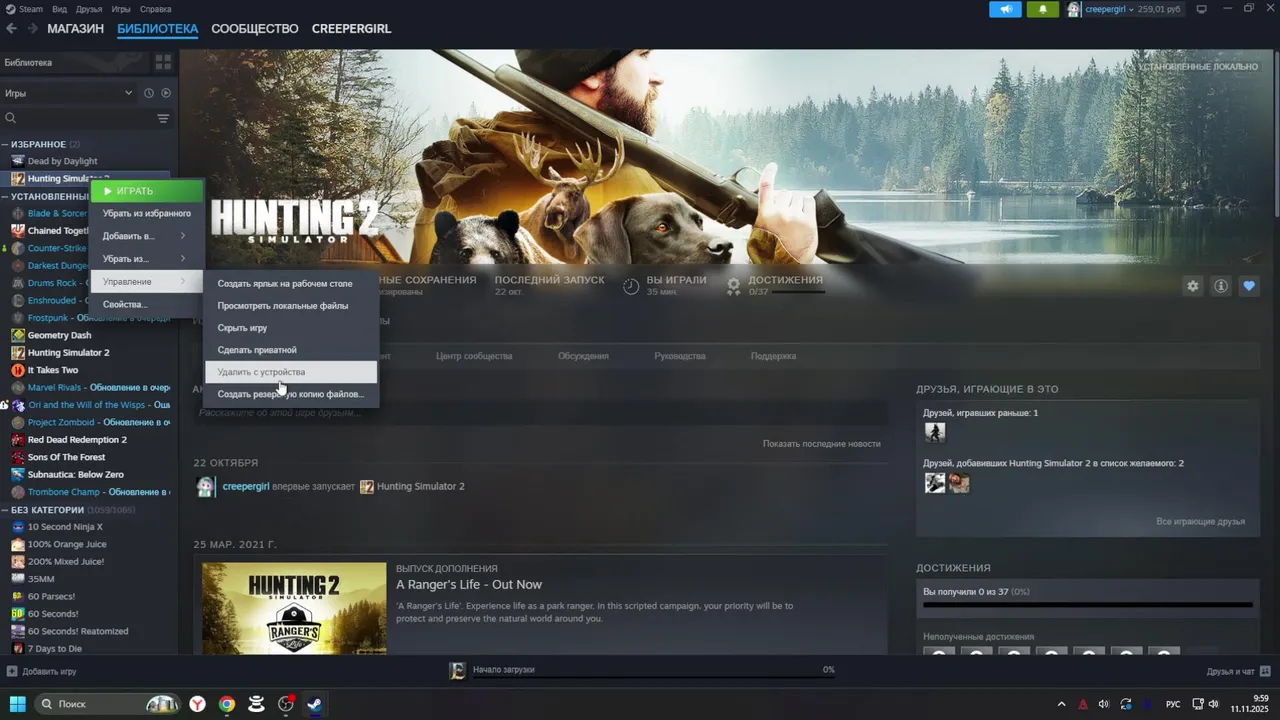Open game settings gear icon
The height and width of the screenshot is (720, 1280).
(1192, 286)
